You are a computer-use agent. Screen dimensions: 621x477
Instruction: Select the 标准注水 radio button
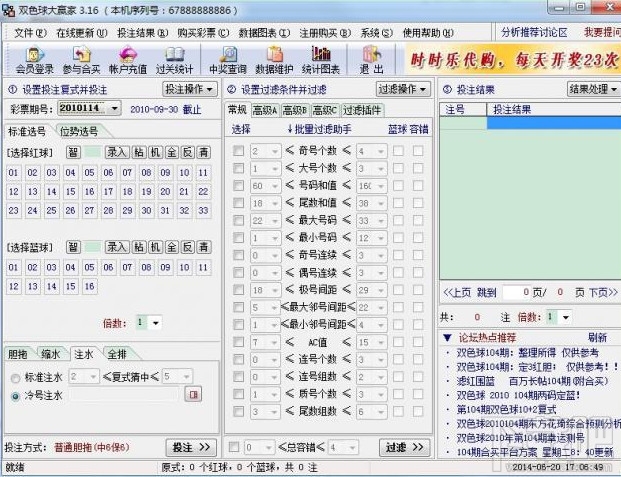tap(15, 378)
